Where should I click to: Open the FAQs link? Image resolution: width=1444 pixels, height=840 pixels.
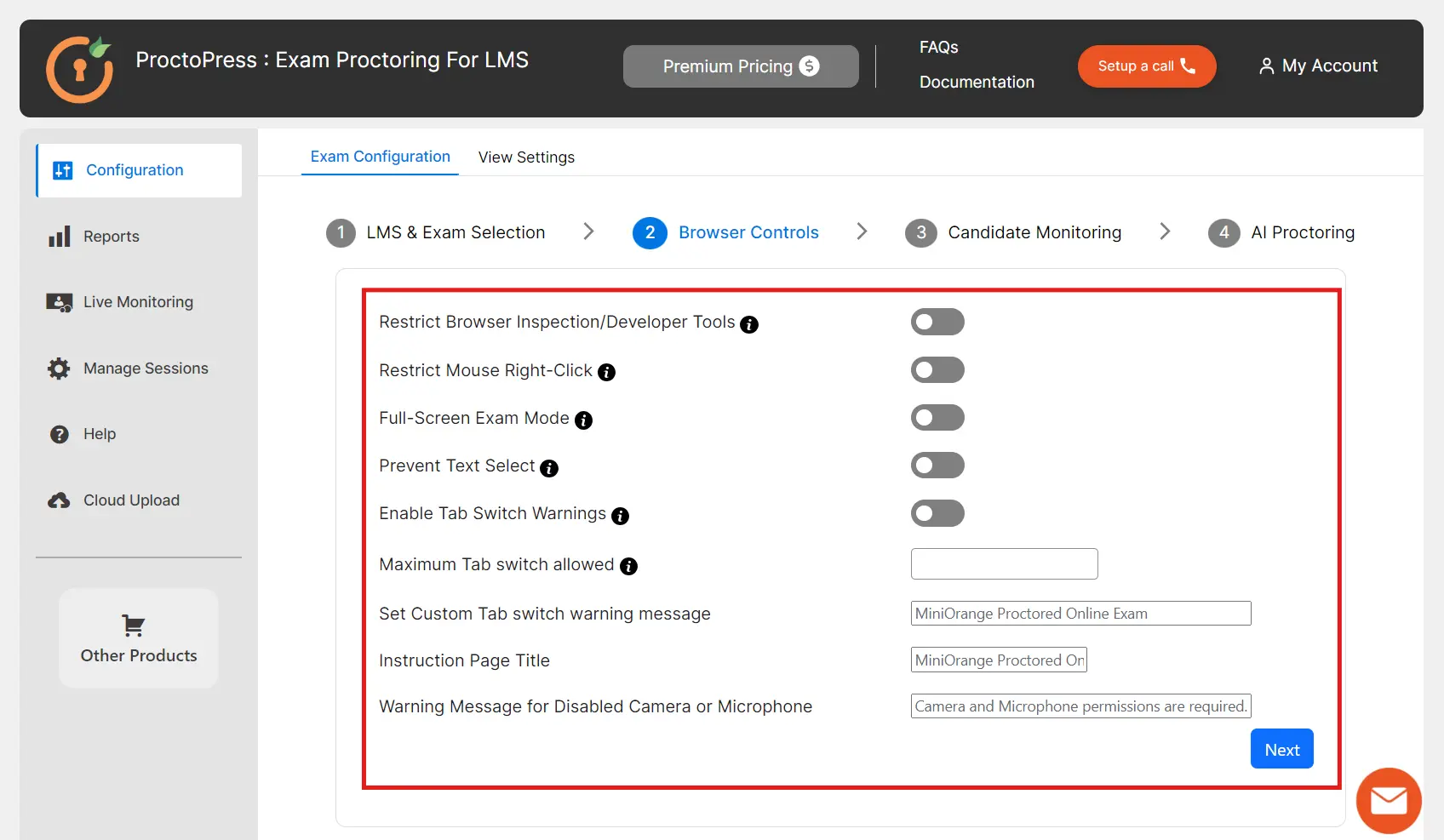click(938, 48)
